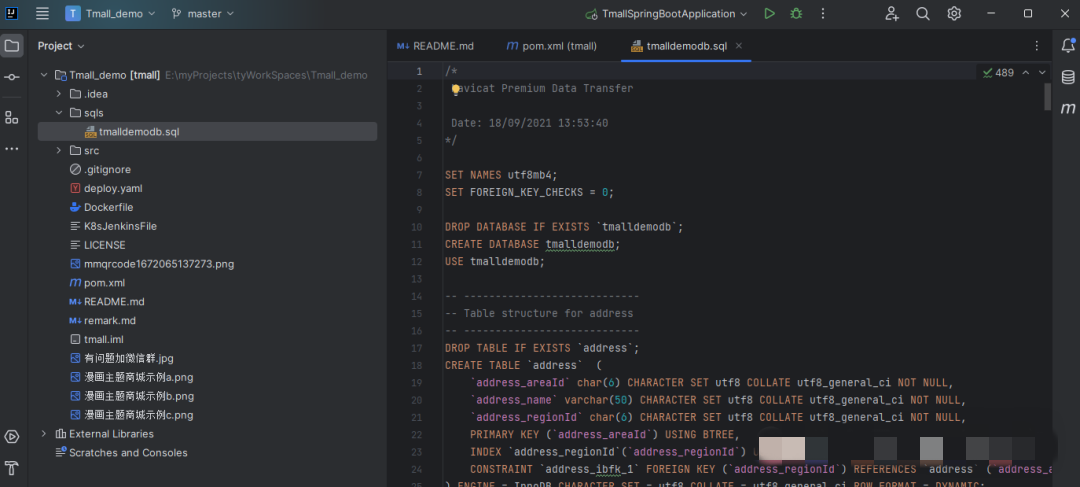
Task: Open the Commit tool window
Action: coord(12,77)
